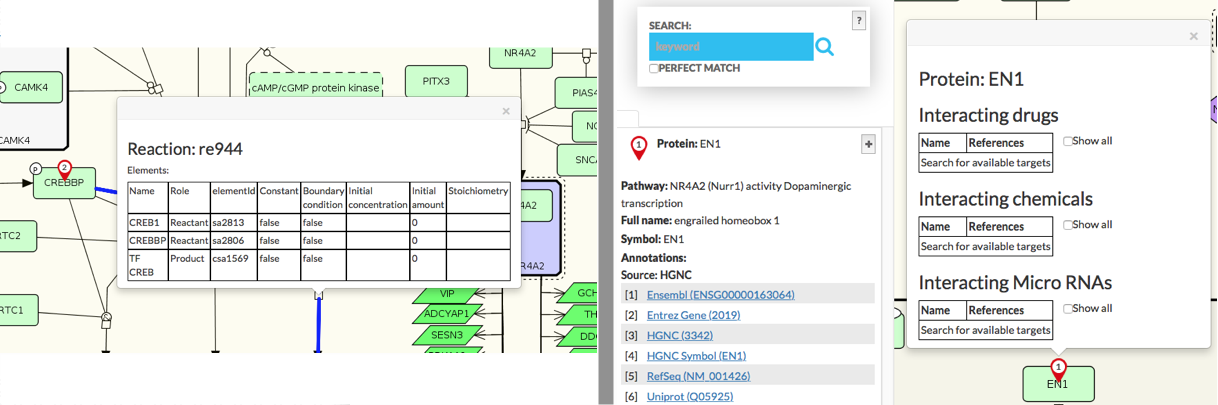Check Show all for Interacting Micro RNAs

tap(1068, 309)
